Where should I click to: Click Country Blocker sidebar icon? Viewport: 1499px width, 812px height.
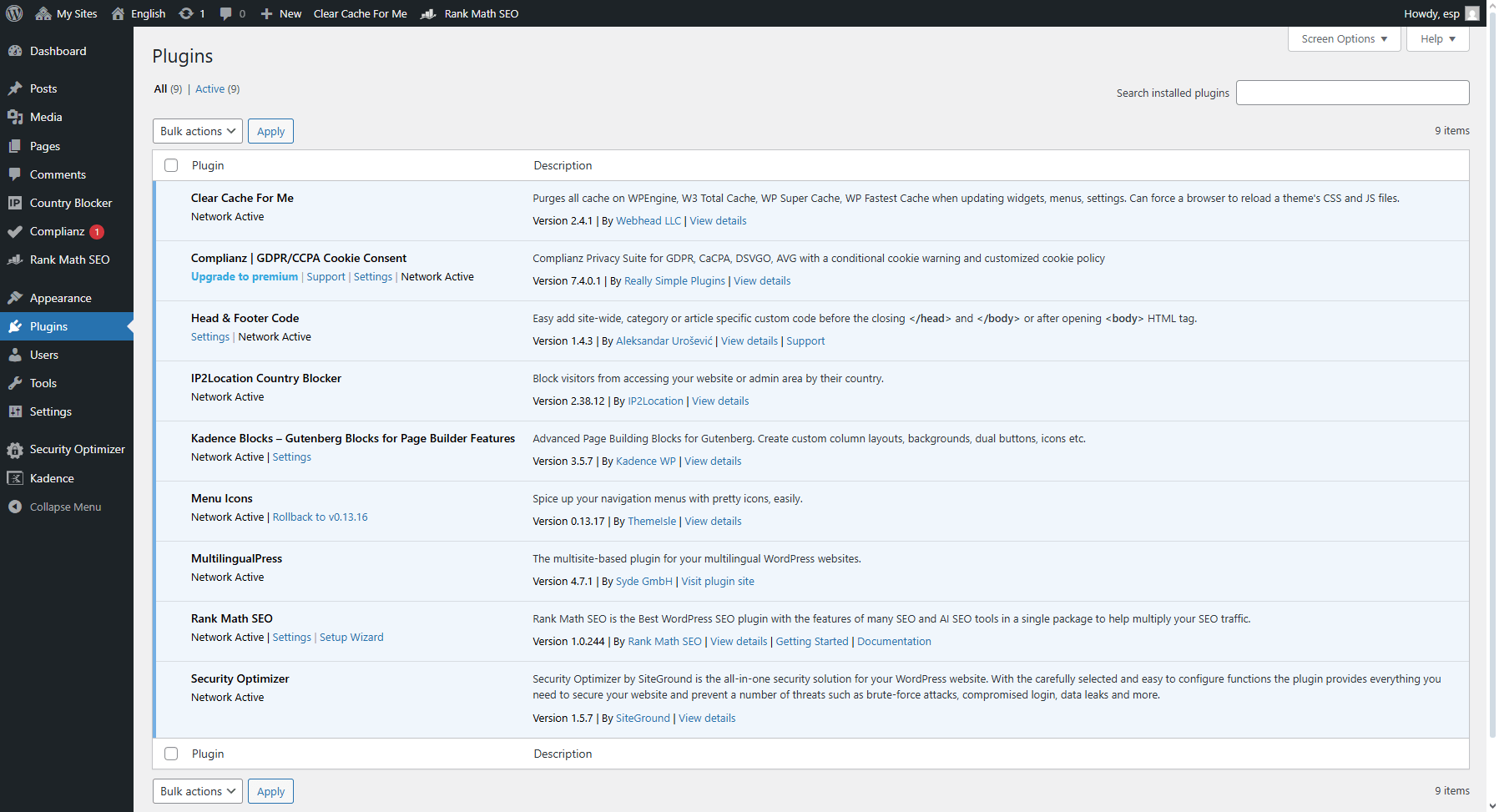(x=15, y=203)
